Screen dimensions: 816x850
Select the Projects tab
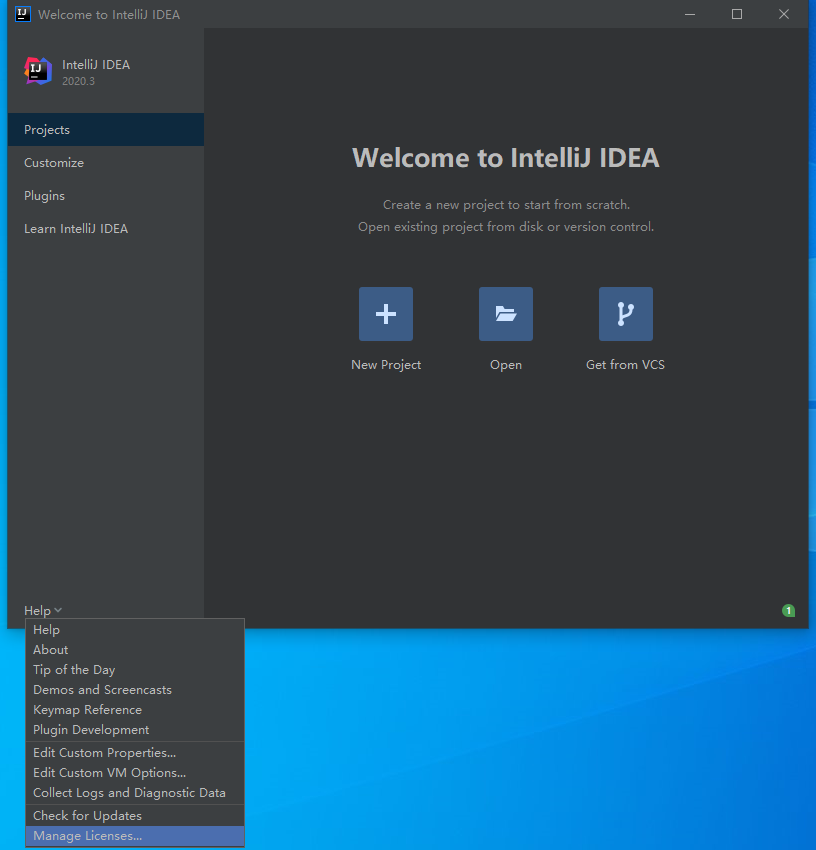point(106,130)
